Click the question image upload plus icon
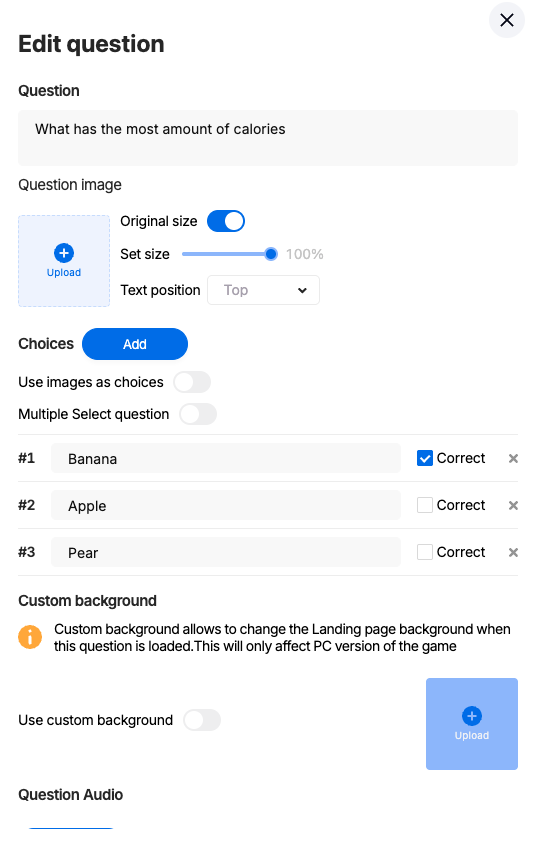 point(64,253)
